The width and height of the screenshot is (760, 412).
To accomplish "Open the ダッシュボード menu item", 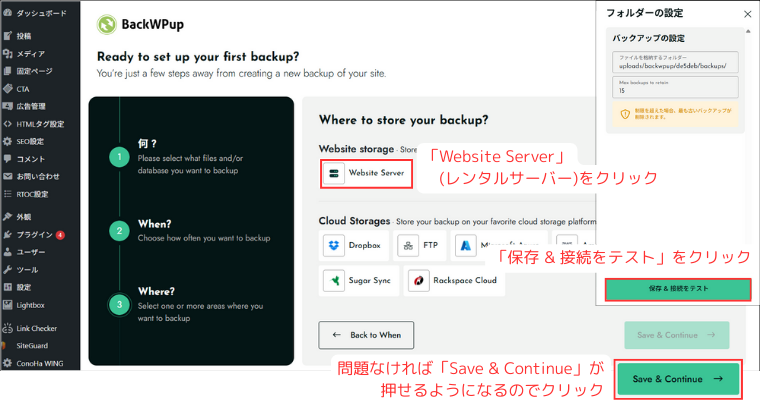I will (40, 13).
